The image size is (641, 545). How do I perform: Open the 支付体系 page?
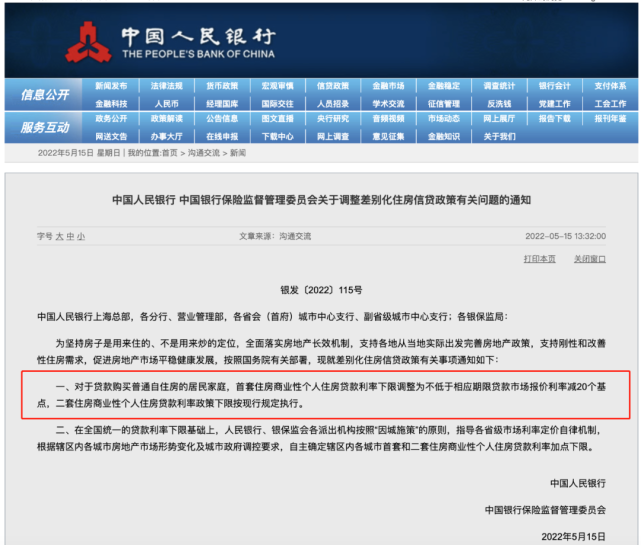[x=610, y=86]
